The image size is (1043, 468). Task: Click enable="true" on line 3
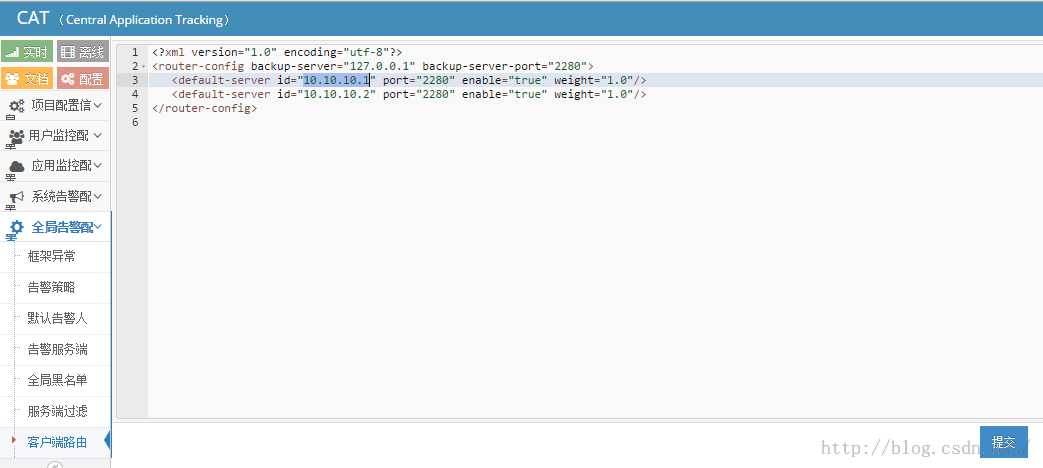pos(504,80)
